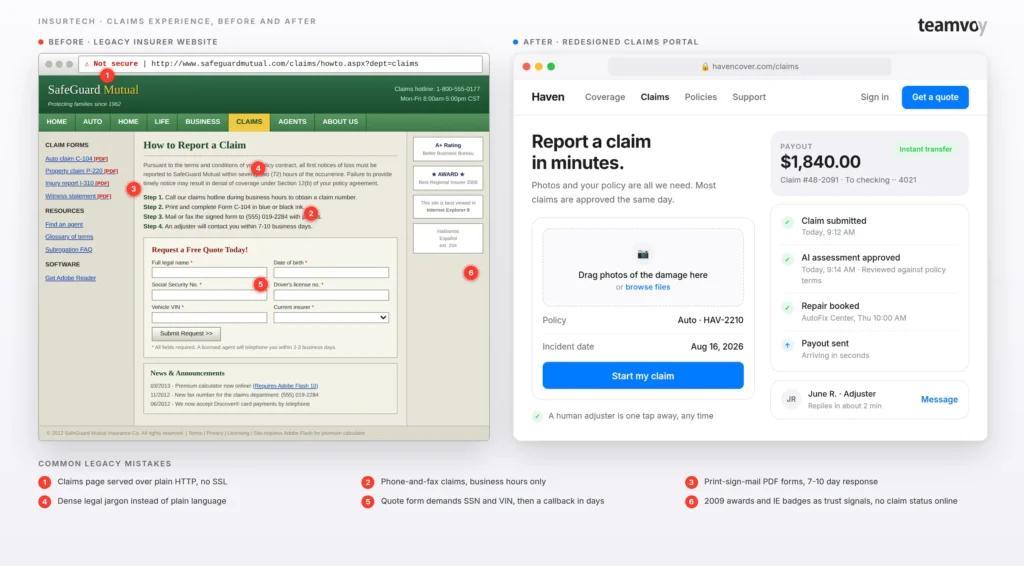Screen dimensions: 1024x566
Task: Open the Witness statement PDF link
Action: click(78, 197)
